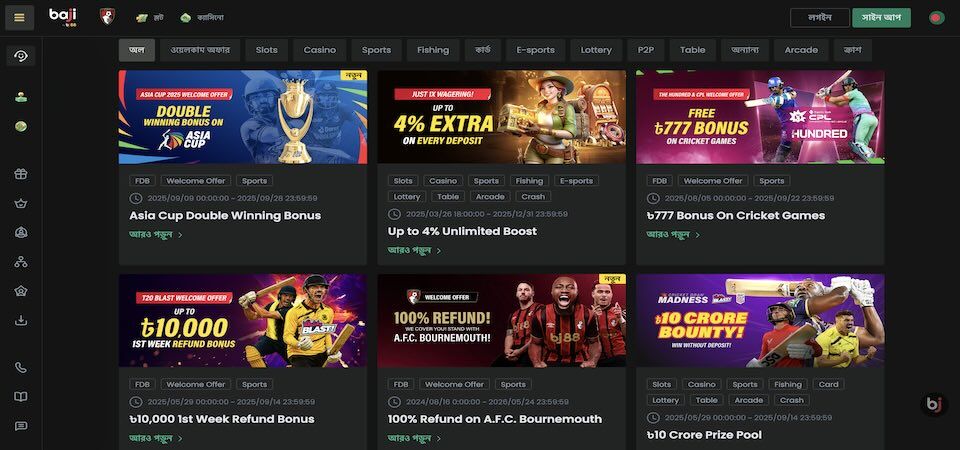Expand read more under Up to 4% Unlimited Boost
Viewport: 960px width, 450px height.
coord(414,250)
